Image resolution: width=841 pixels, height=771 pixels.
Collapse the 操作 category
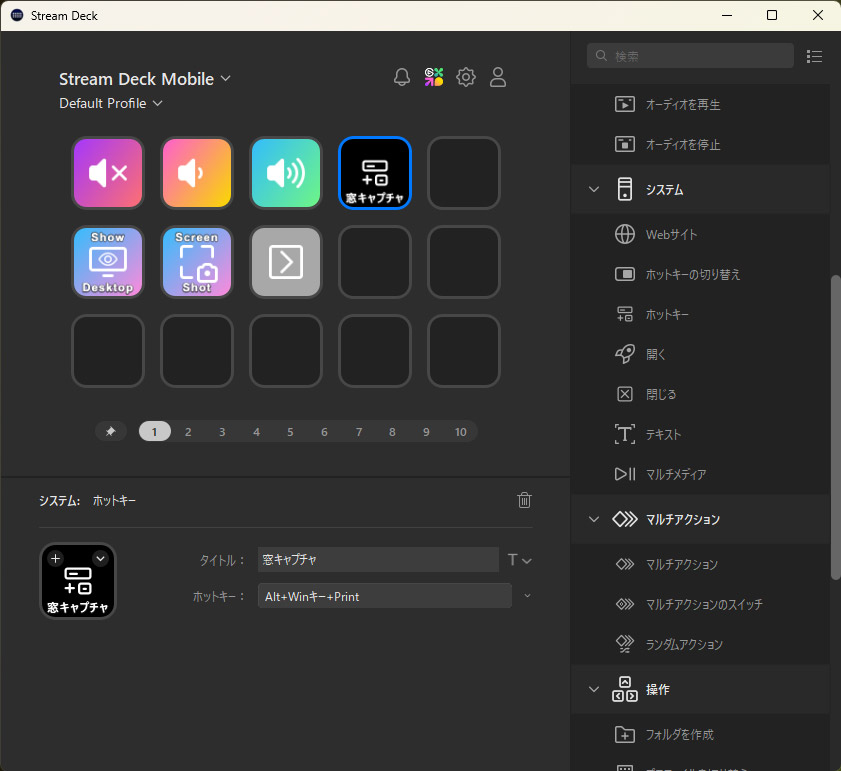coord(594,689)
